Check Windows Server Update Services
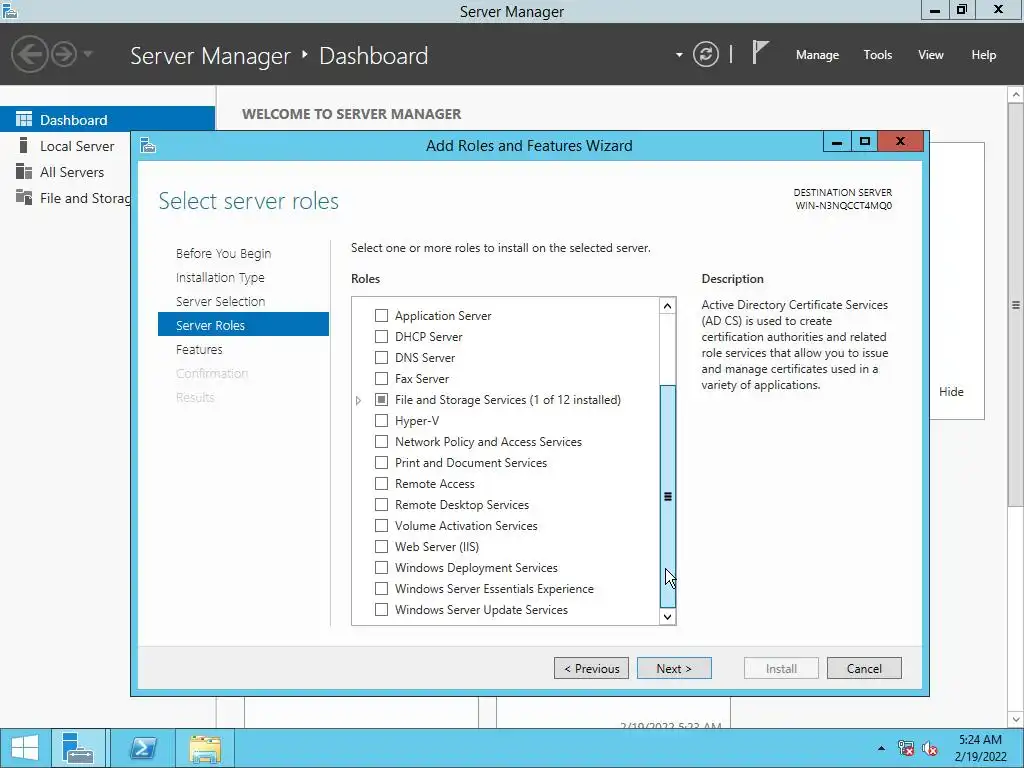 click(x=381, y=609)
